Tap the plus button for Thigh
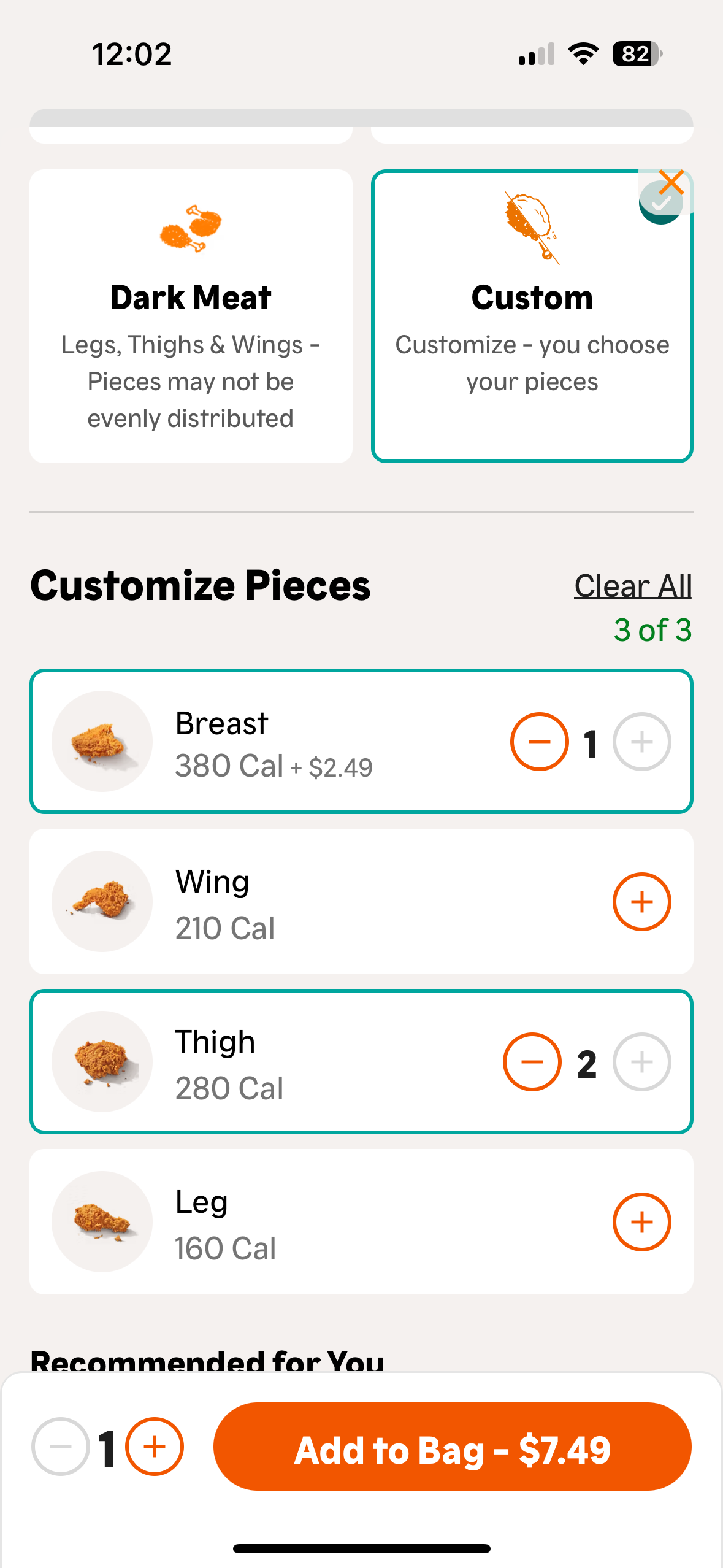The height and width of the screenshot is (1568, 723). [641, 1062]
